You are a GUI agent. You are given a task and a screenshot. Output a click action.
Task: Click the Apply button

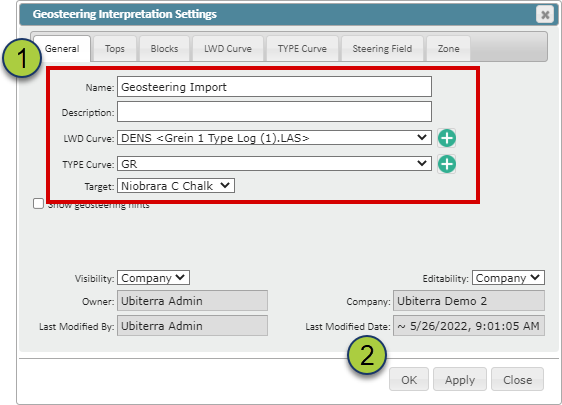(460, 379)
